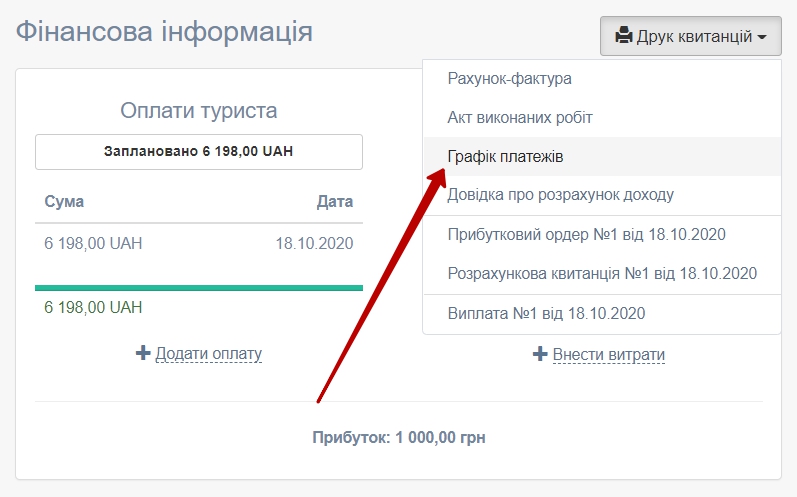Viewport: 797px width, 497px height.
Task: Select Рахунок-фактура from the print menu
Action: [509, 79]
